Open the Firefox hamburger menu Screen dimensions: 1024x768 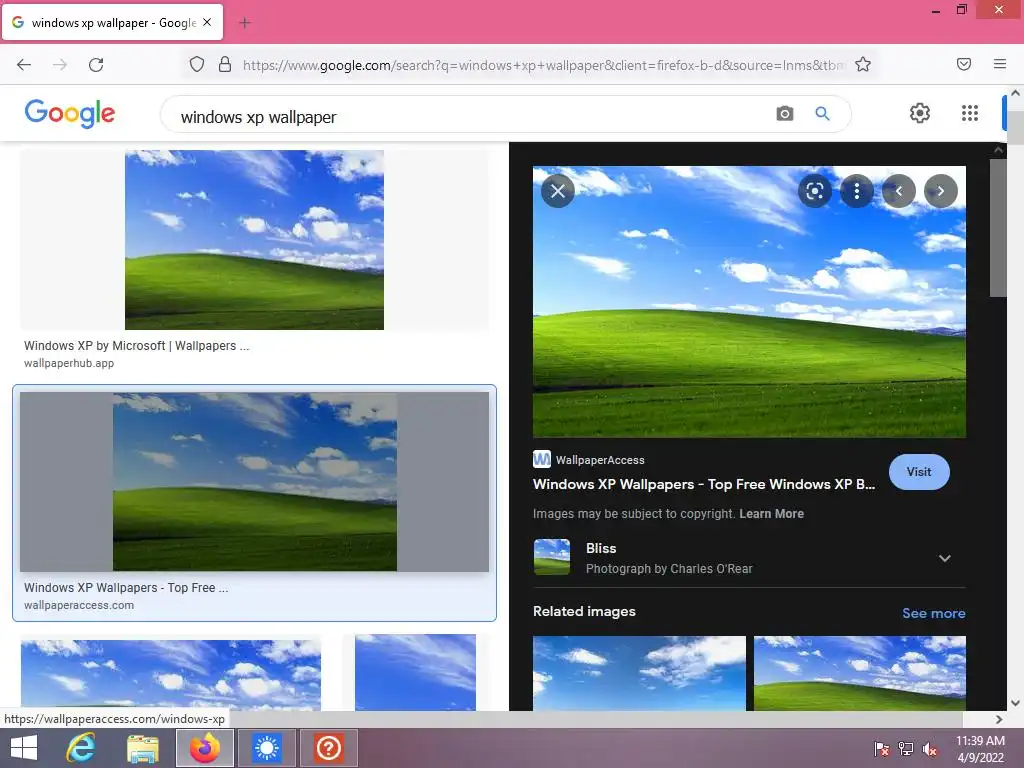[1000, 64]
